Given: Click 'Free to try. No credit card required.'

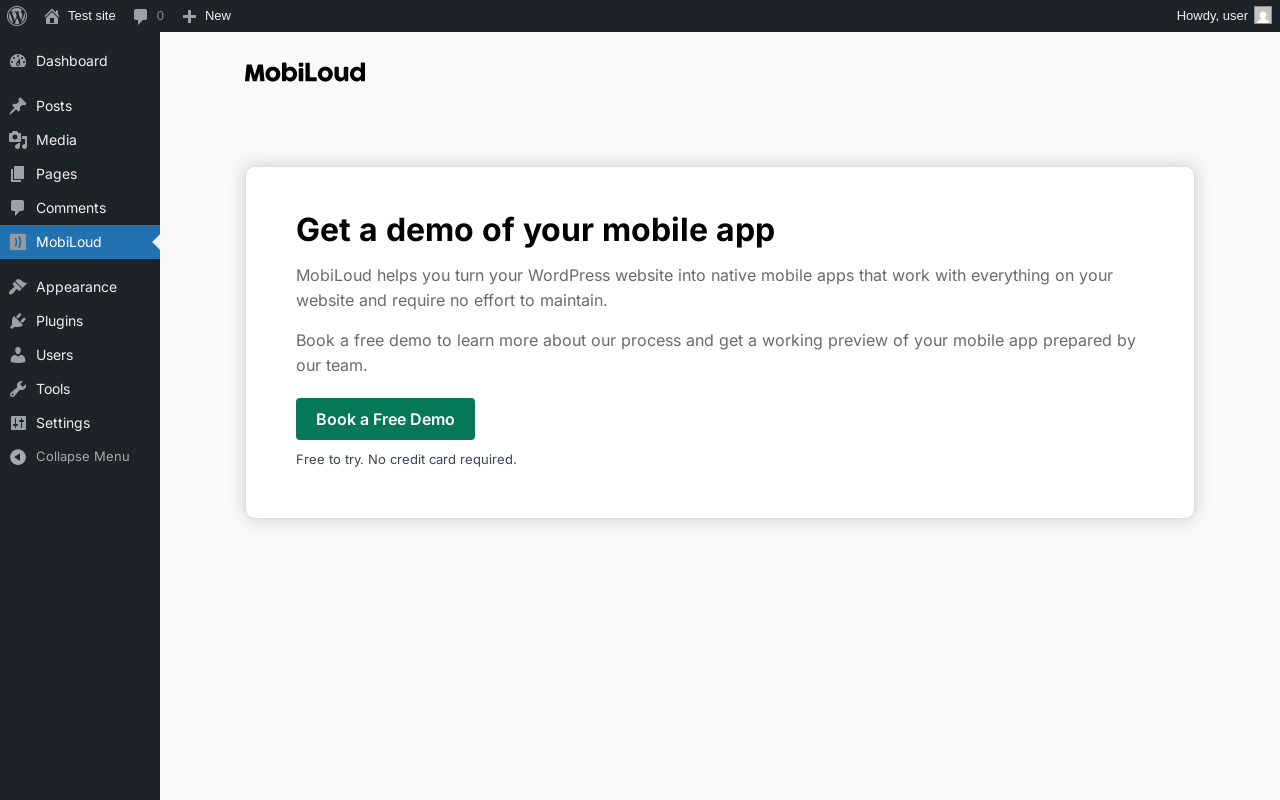Looking at the screenshot, I should [406, 460].
